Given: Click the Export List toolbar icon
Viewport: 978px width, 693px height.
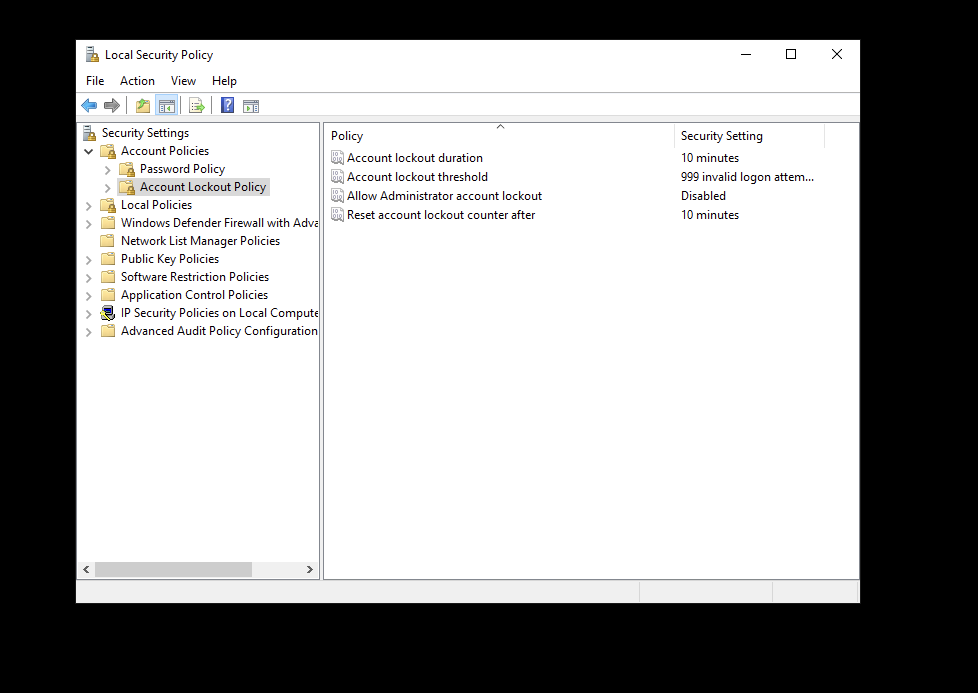Looking at the screenshot, I should coord(197,106).
